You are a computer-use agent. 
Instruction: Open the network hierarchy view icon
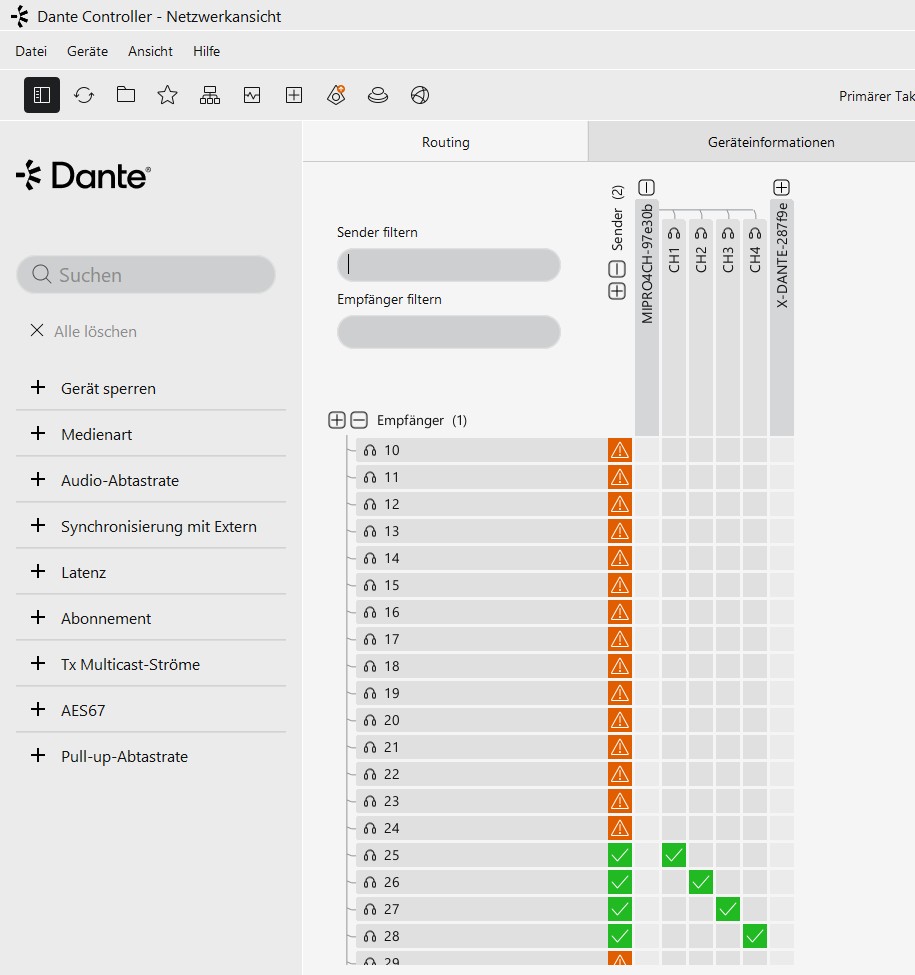click(x=209, y=95)
